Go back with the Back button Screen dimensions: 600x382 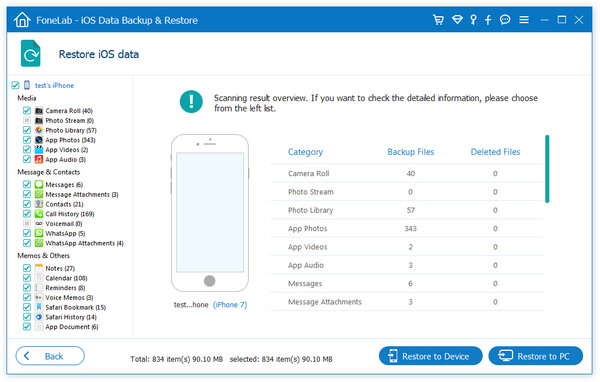[x=50, y=356]
